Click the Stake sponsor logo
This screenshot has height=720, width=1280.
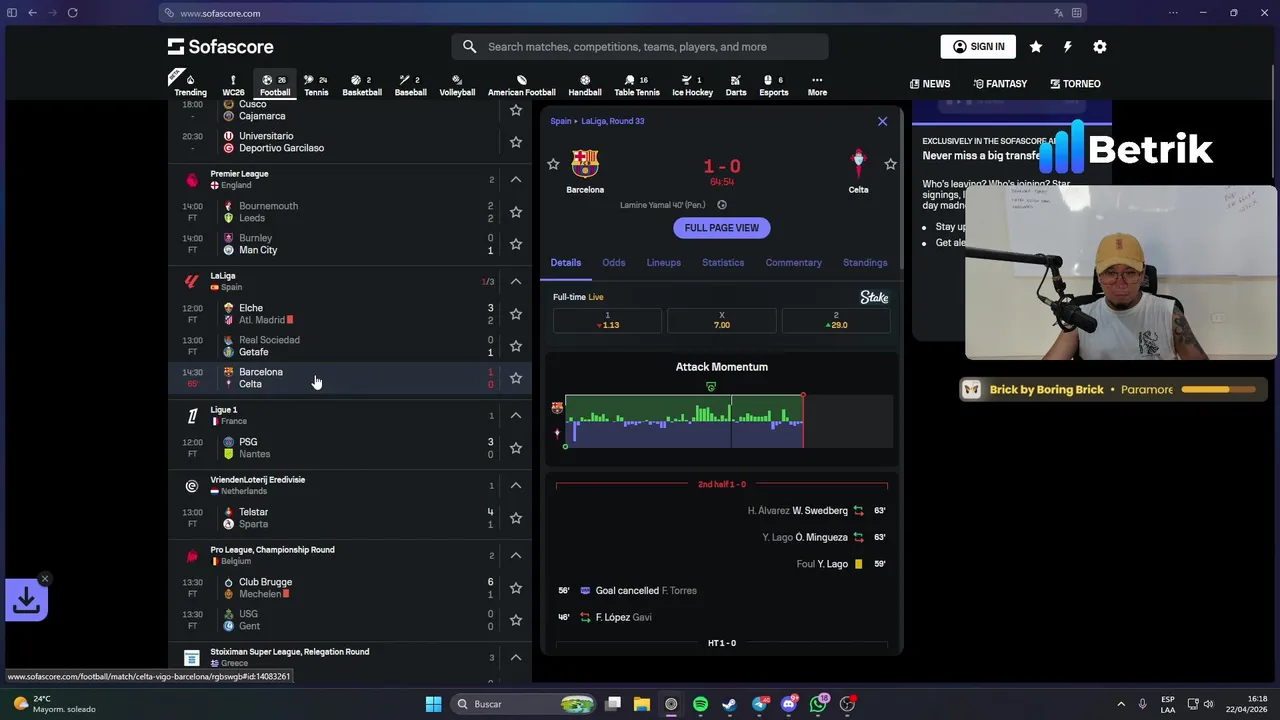[x=874, y=297]
